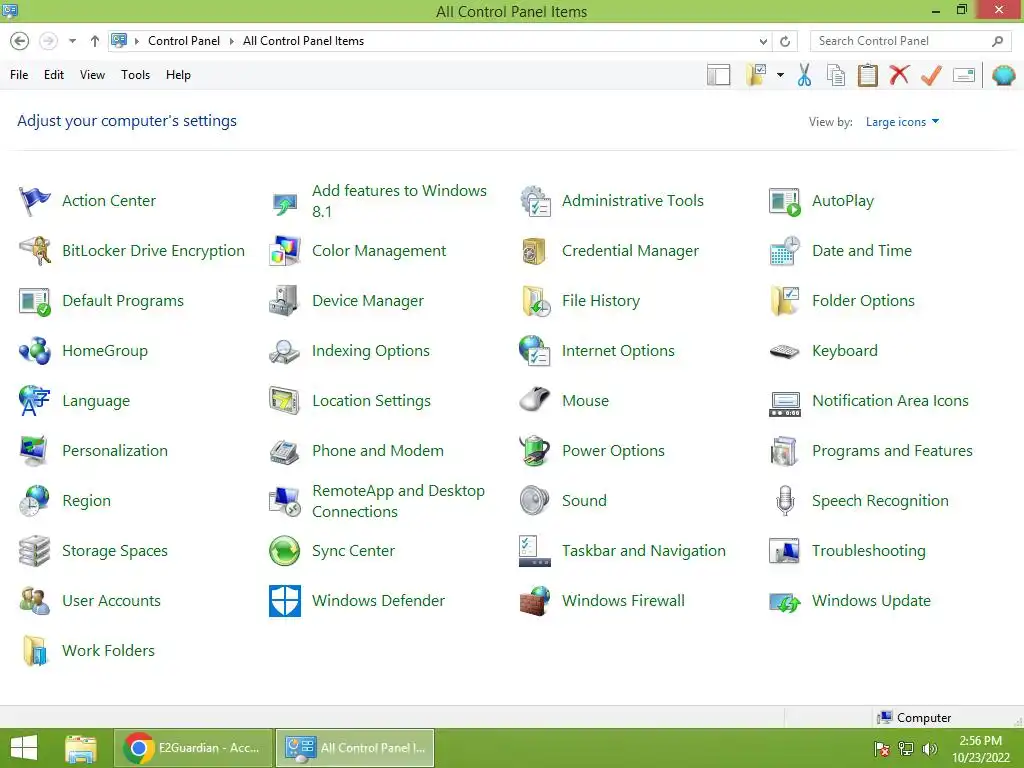This screenshot has height=768, width=1024.
Task: Open the Sound speaker icon
Action: click(535, 501)
